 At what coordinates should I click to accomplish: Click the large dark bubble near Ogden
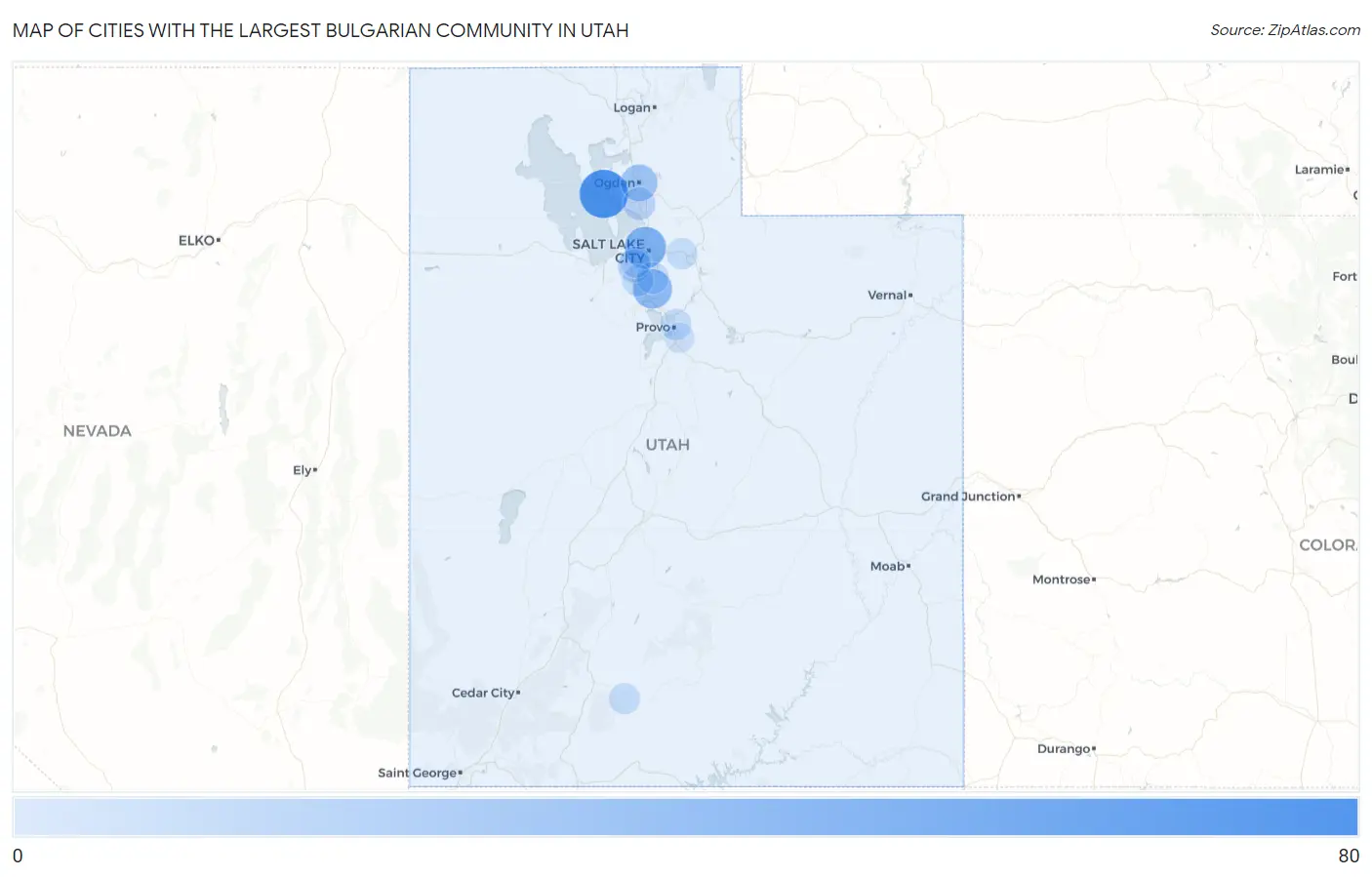(x=603, y=193)
